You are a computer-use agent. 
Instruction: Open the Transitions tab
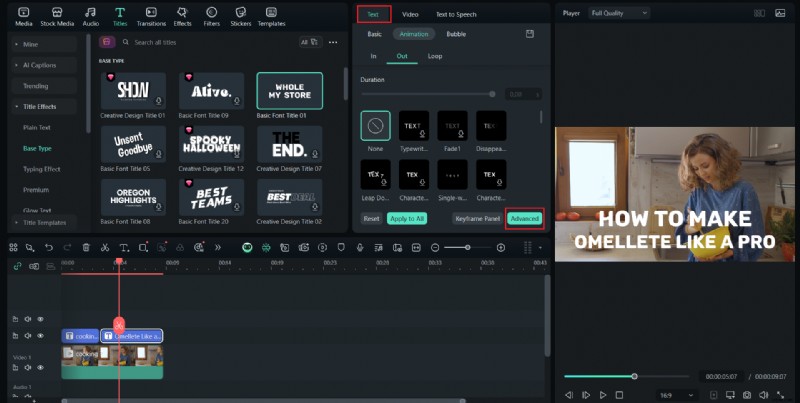pyautogui.click(x=151, y=16)
